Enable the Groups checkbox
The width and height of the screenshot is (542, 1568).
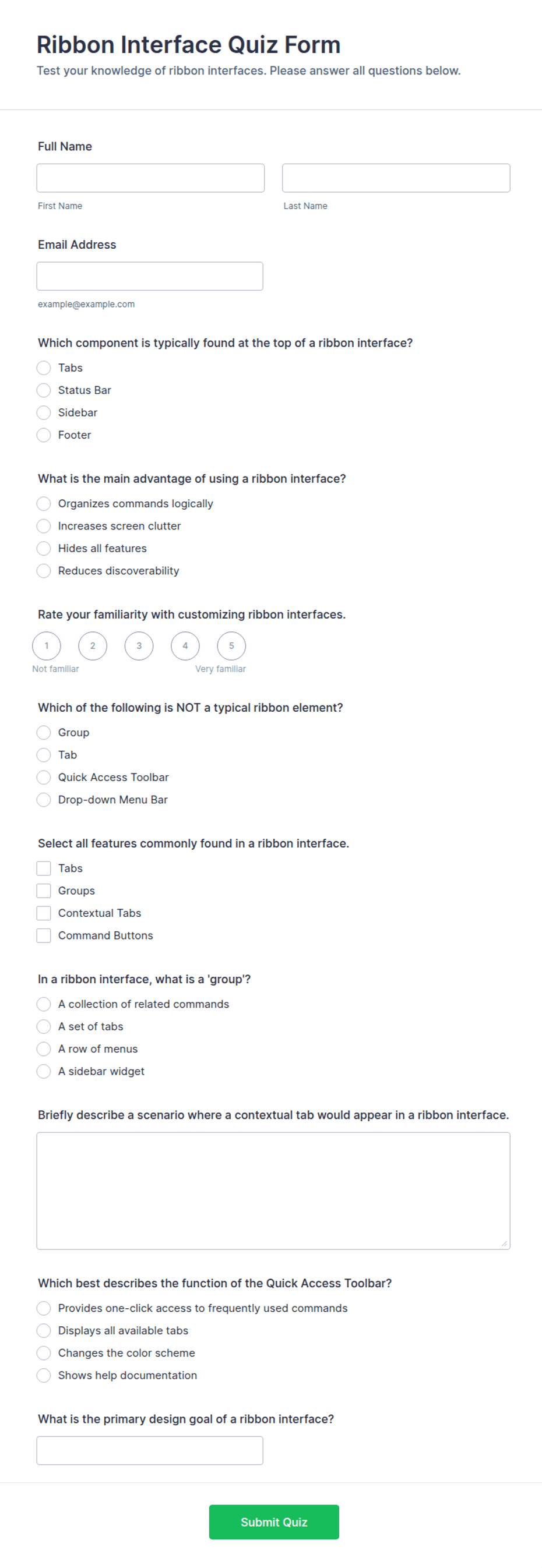[x=44, y=891]
